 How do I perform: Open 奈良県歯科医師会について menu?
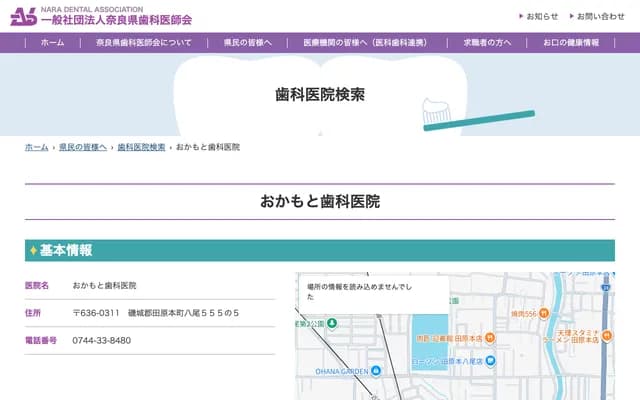click(x=144, y=42)
